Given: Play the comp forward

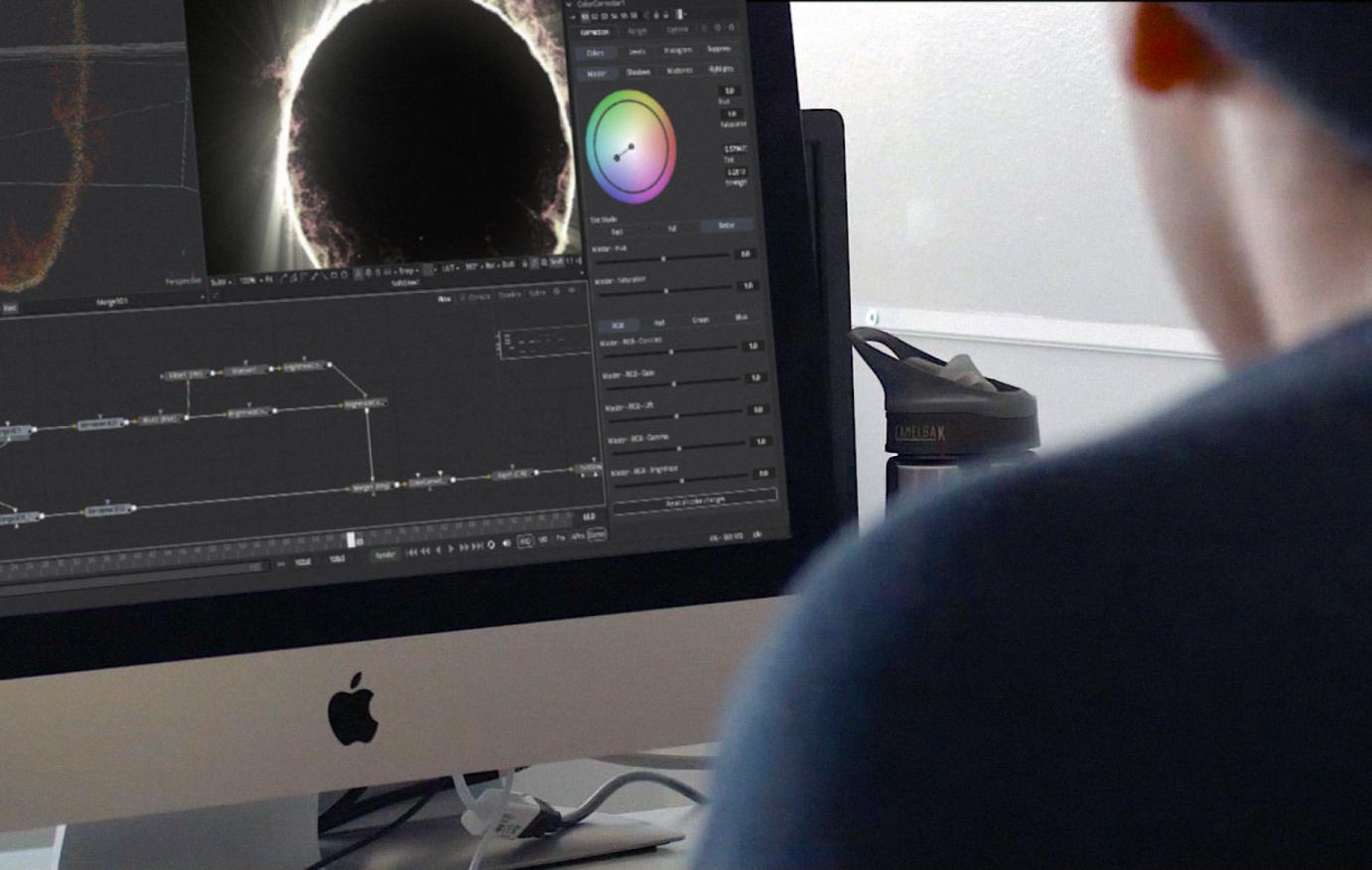Looking at the screenshot, I should point(451,548).
